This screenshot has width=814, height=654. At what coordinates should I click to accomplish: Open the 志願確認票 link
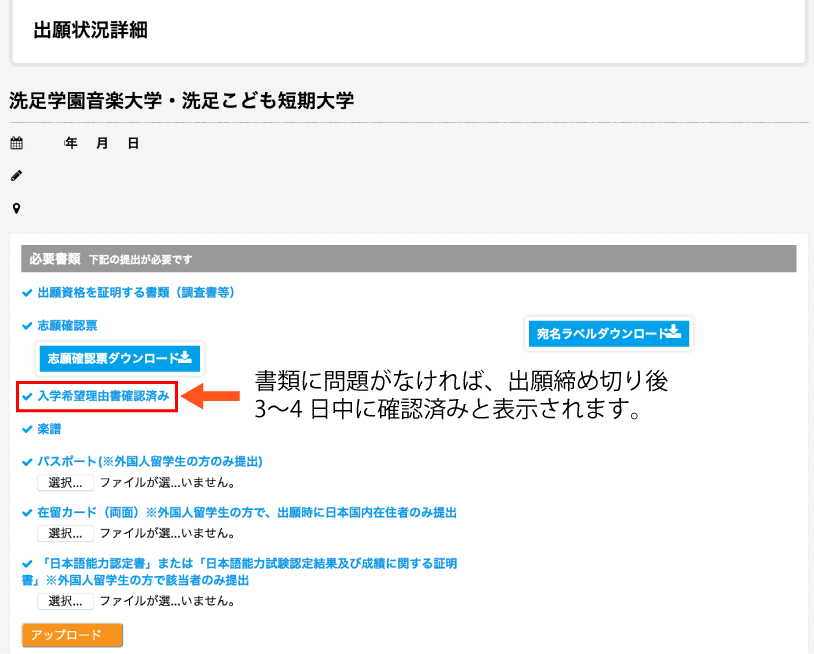tap(67, 325)
